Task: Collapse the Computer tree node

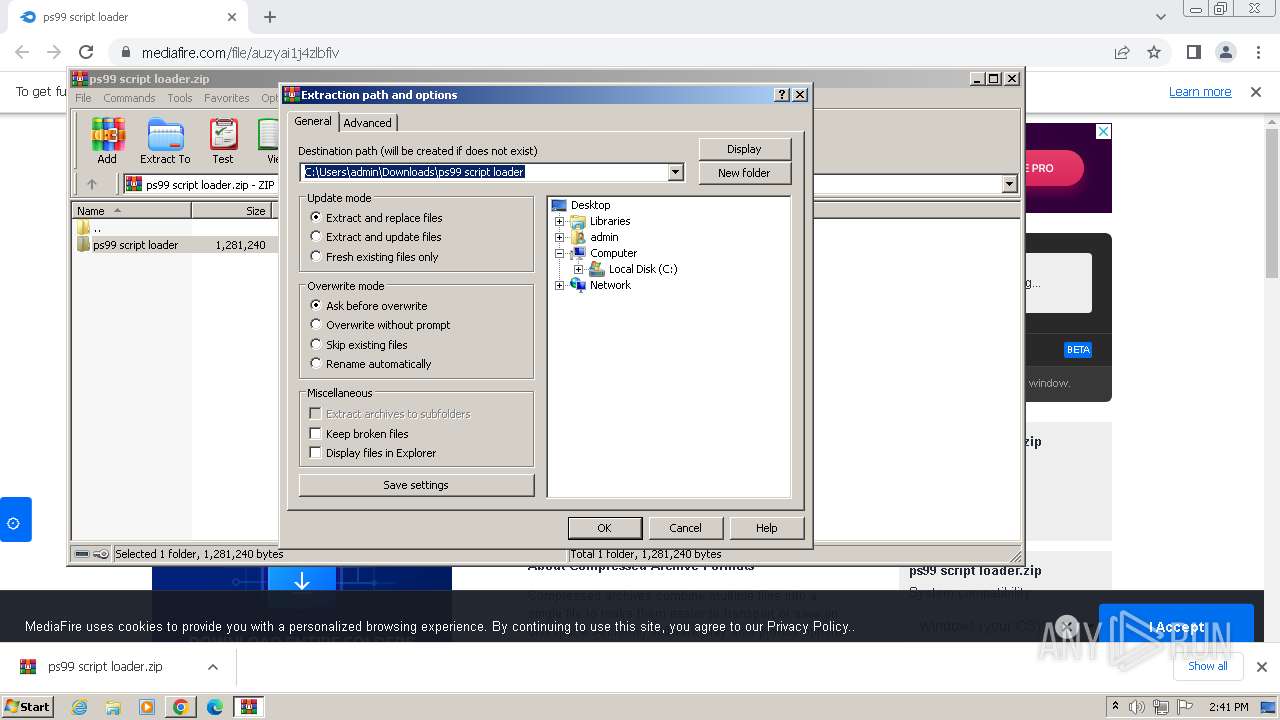Action: click(x=560, y=253)
